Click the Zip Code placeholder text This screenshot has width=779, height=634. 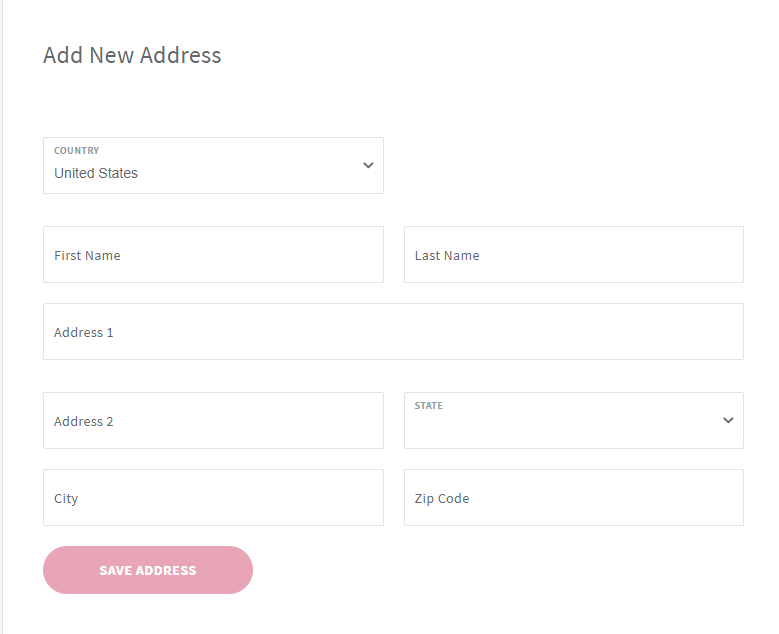pyautogui.click(x=442, y=498)
